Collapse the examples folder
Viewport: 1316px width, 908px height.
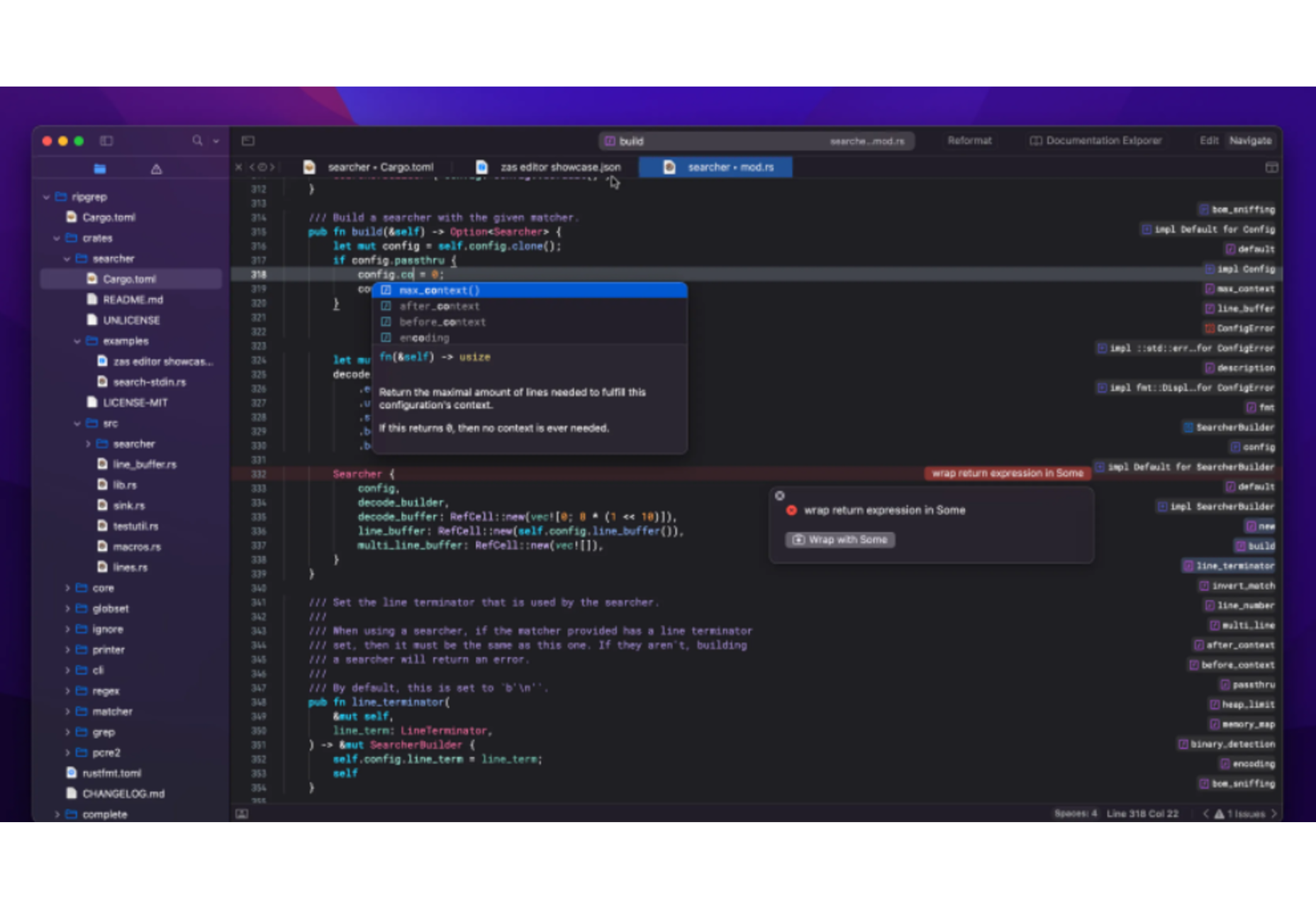click(77, 341)
